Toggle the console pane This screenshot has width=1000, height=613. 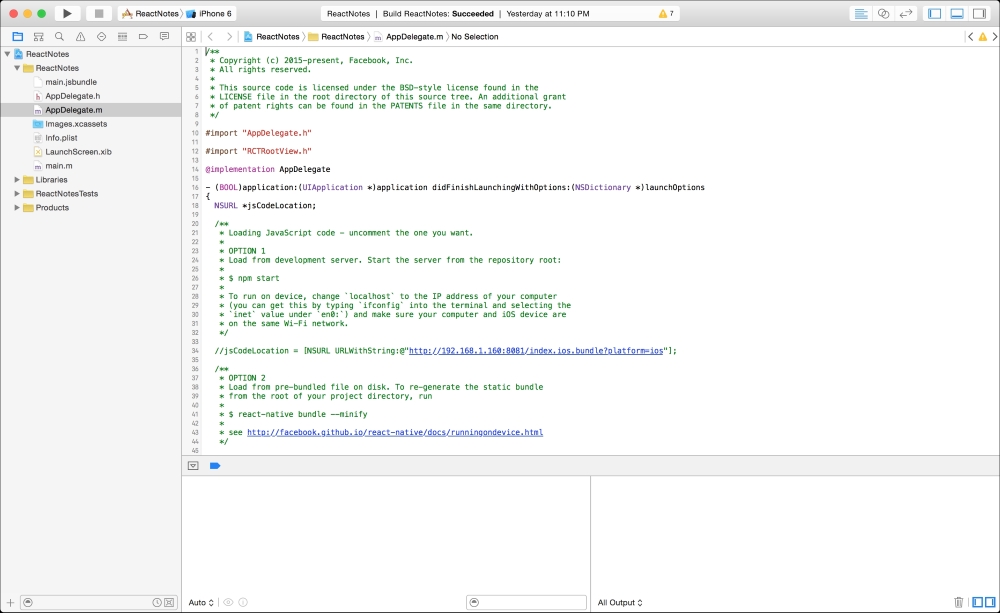point(990,602)
